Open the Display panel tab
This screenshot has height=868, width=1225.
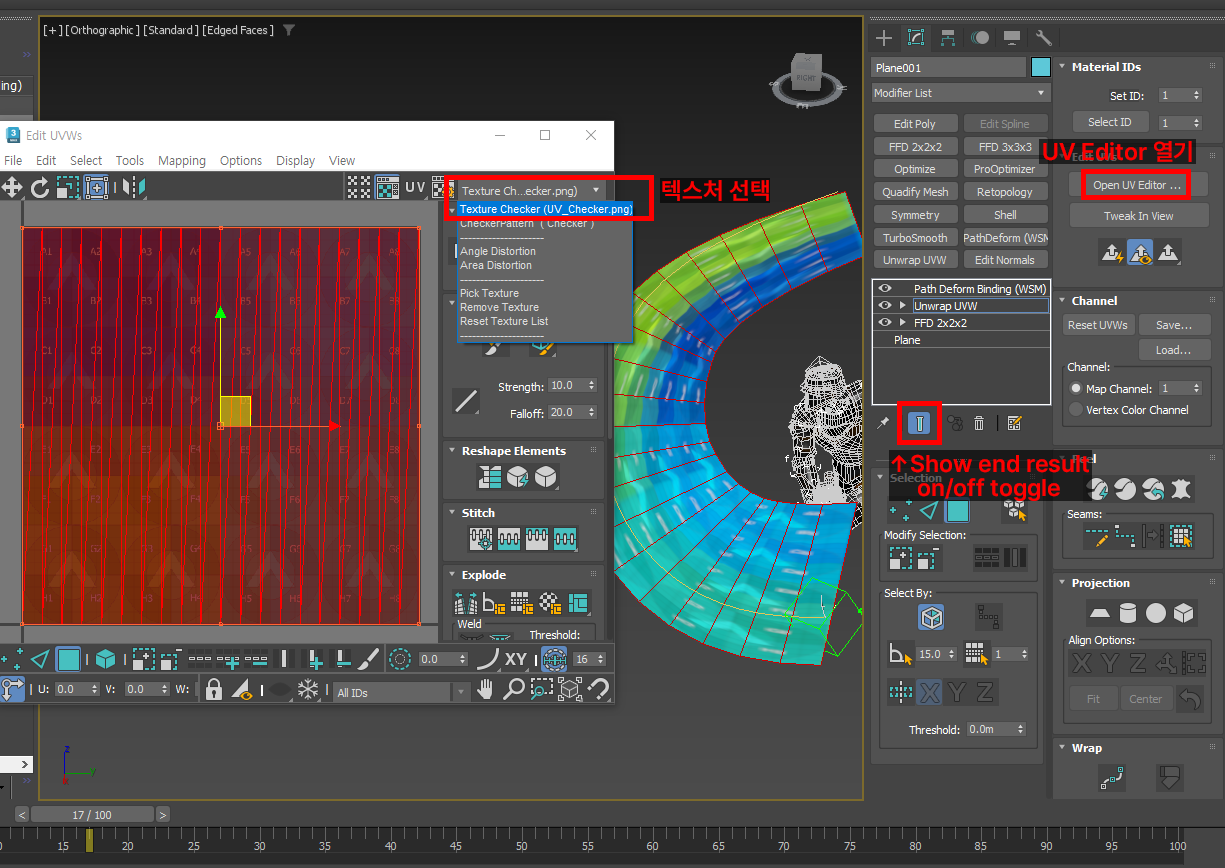point(1012,38)
